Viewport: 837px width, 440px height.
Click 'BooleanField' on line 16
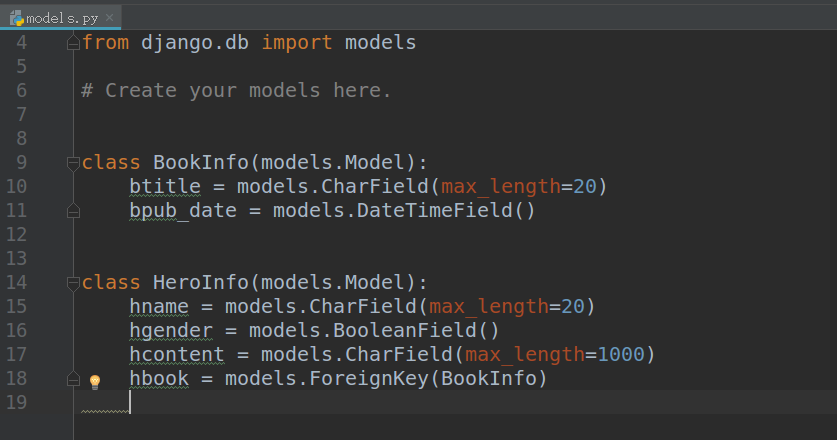(405, 331)
